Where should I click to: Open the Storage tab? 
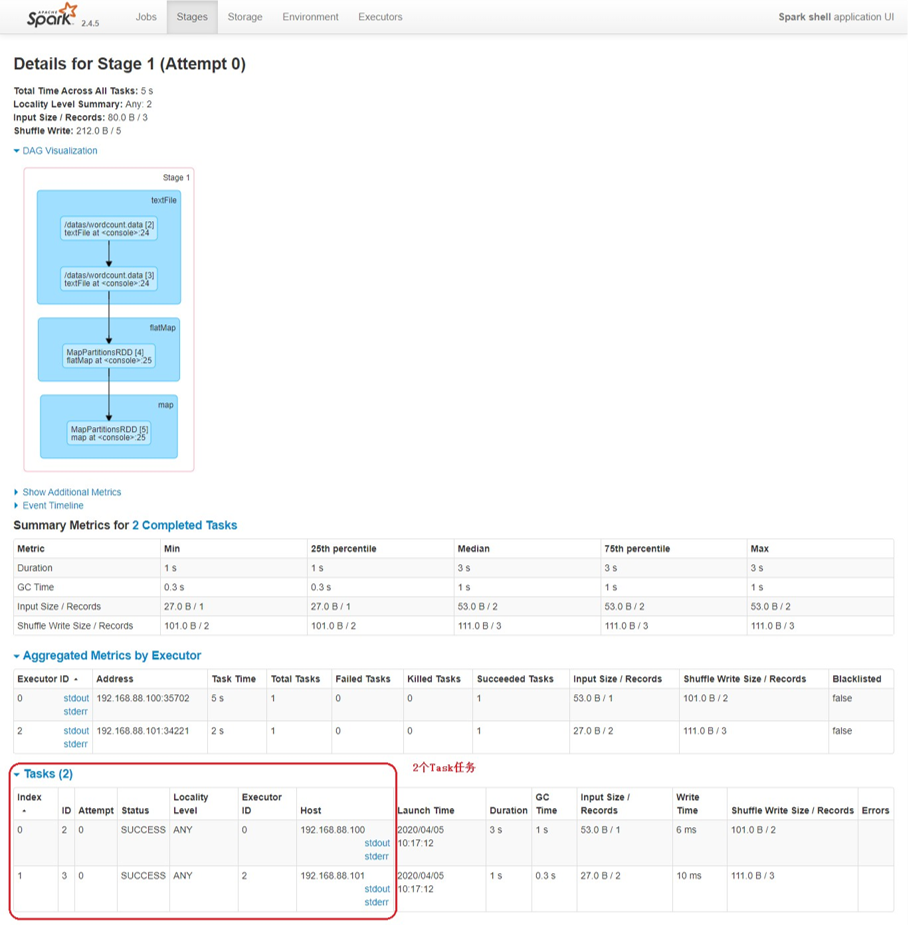pyautogui.click(x=245, y=17)
